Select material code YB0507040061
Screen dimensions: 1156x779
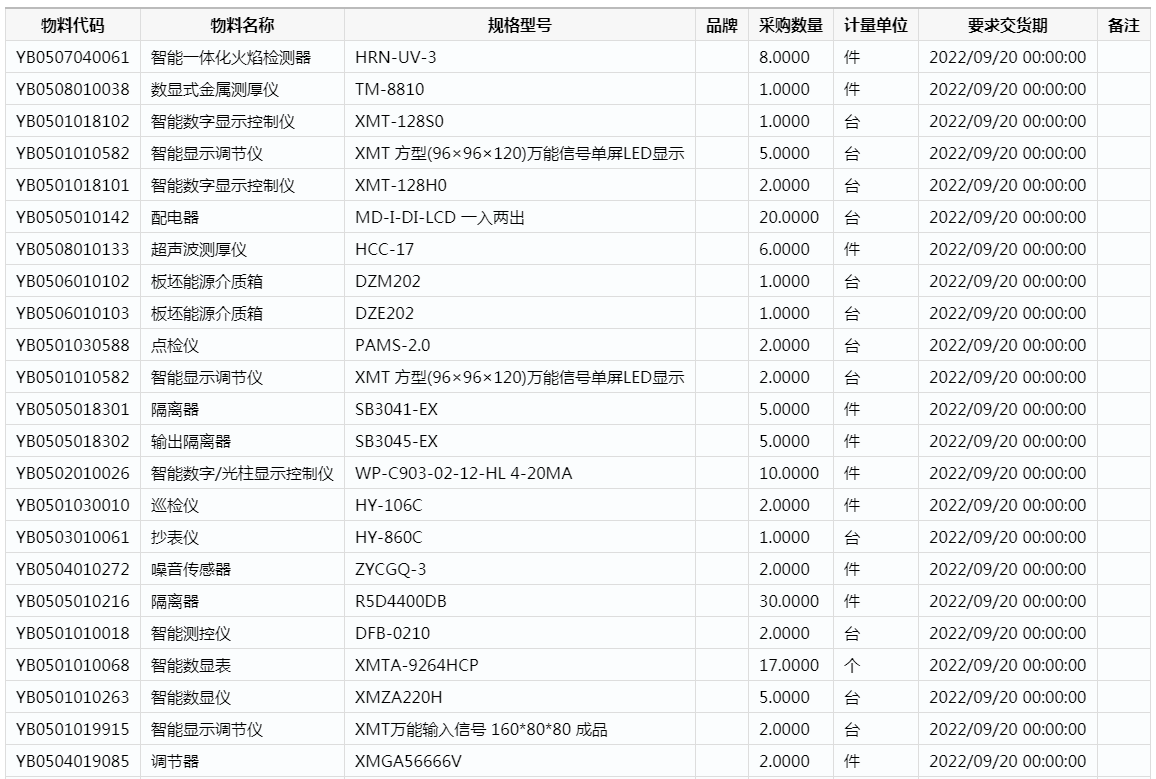pos(73,57)
